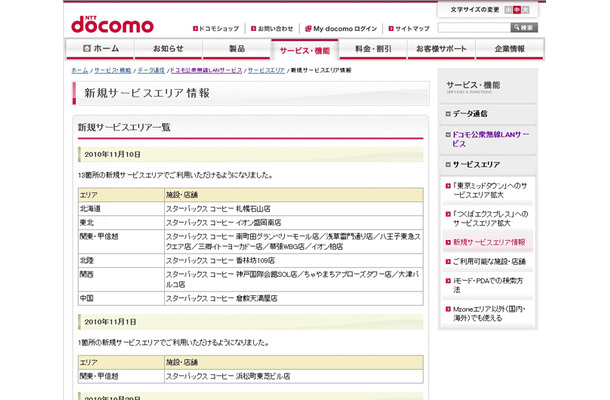Open ドコモ公衆無線LANサービス in the sidebar

click(x=490, y=139)
